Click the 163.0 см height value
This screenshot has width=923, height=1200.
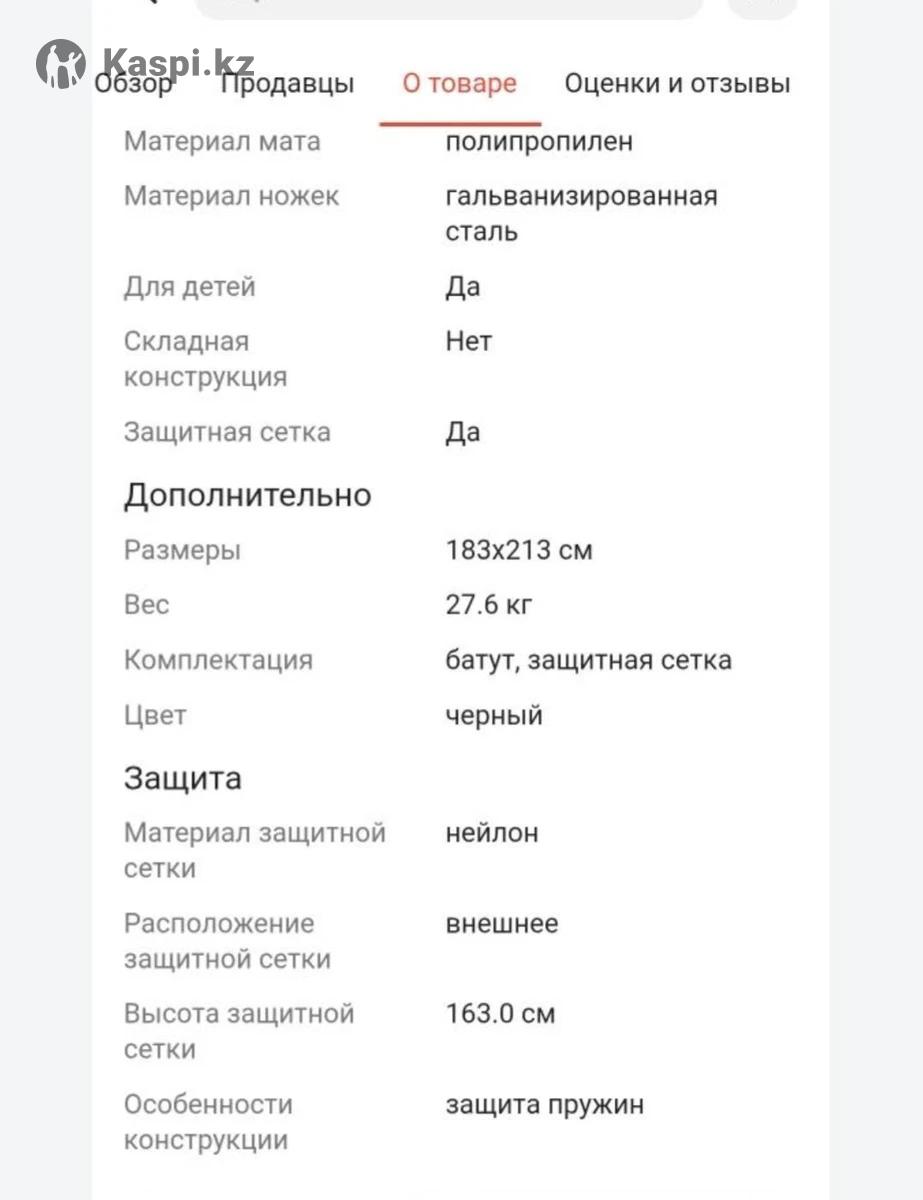pyautogui.click(x=500, y=1014)
